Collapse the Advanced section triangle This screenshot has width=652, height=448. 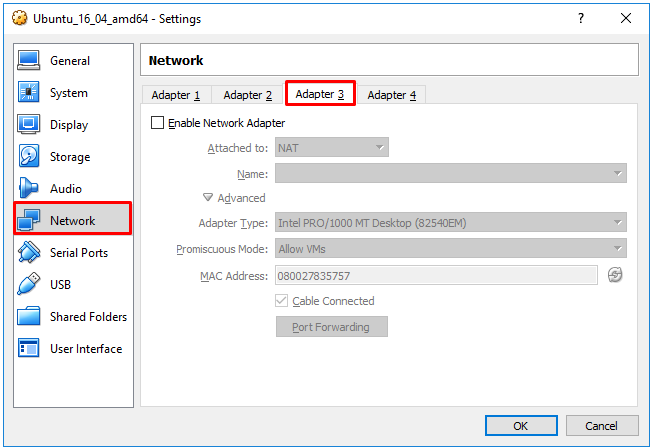click(x=207, y=197)
